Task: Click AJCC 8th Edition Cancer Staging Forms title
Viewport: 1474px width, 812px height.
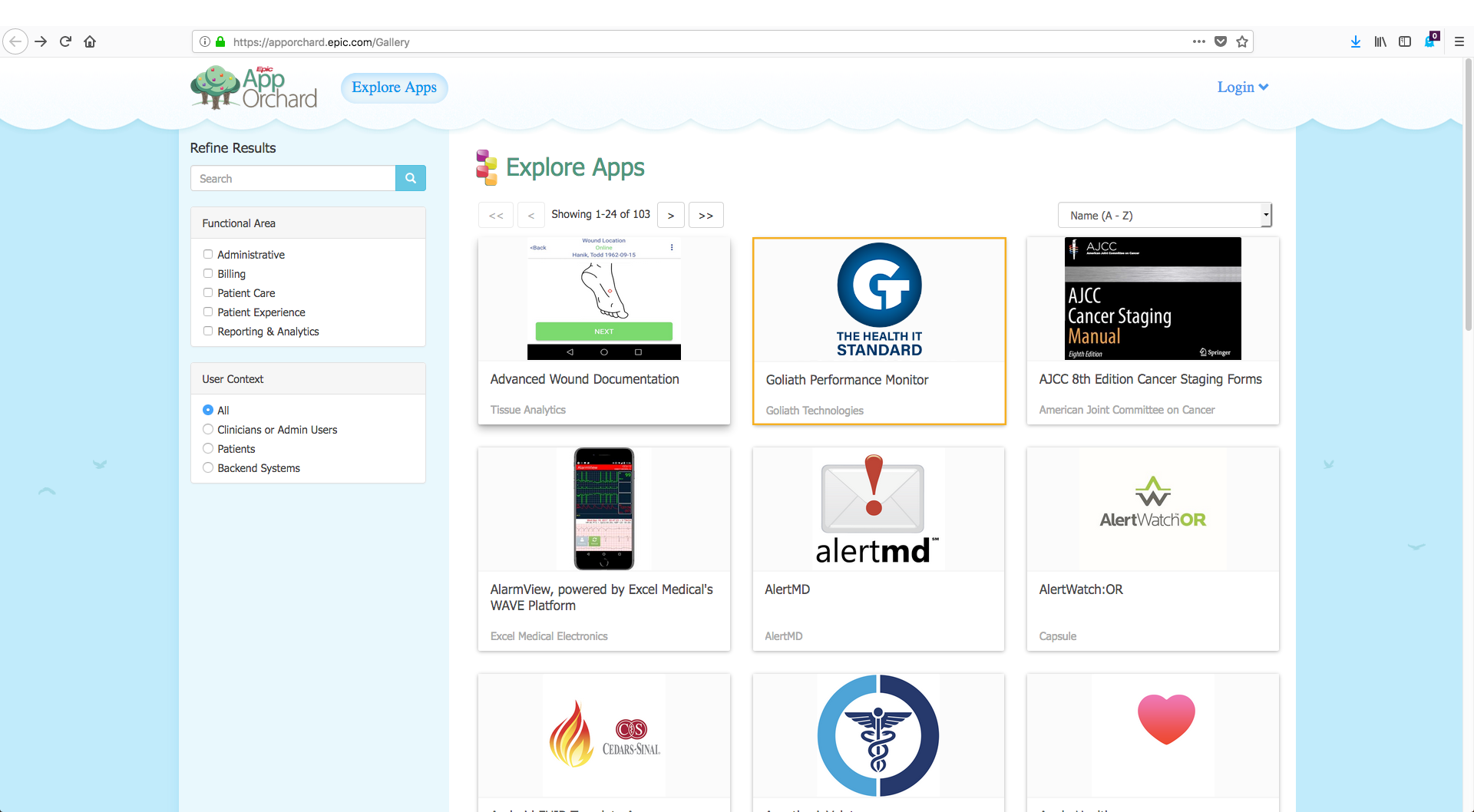Action: [x=1150, y=379]
